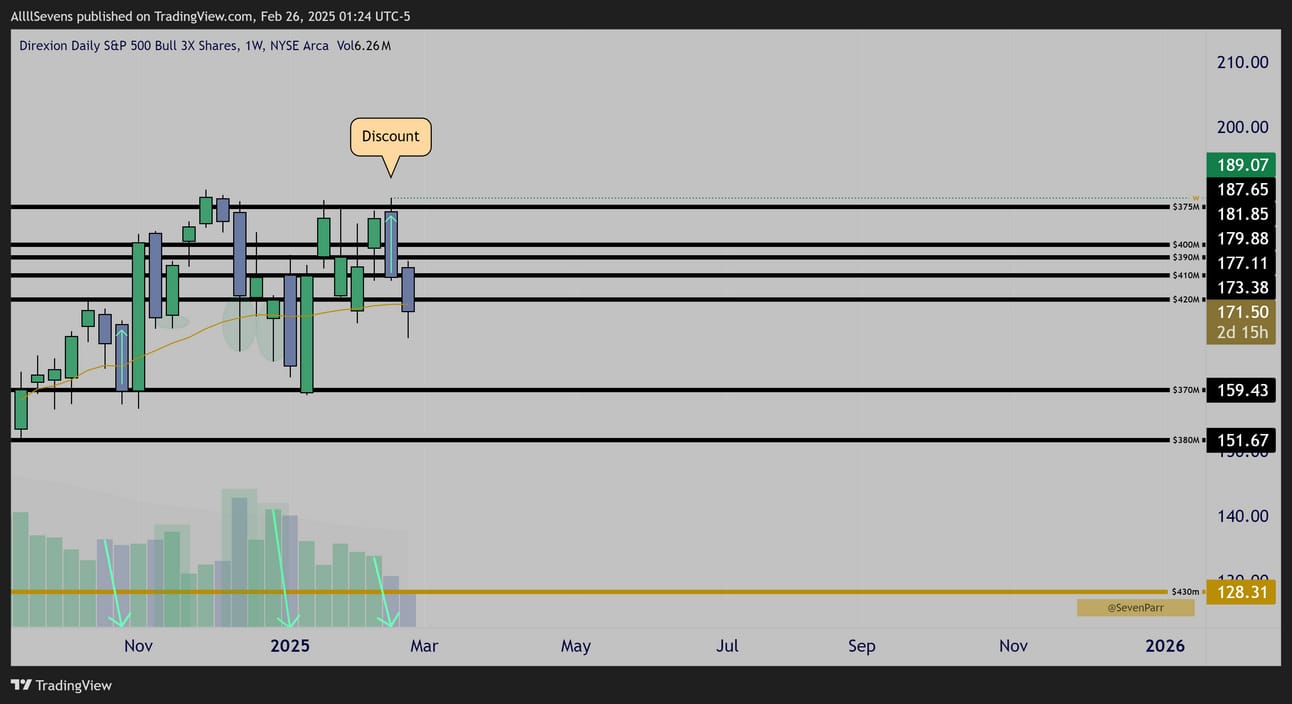Click the $370M line annotation
Screen dimensions: 1292x704
(1186, 390)
